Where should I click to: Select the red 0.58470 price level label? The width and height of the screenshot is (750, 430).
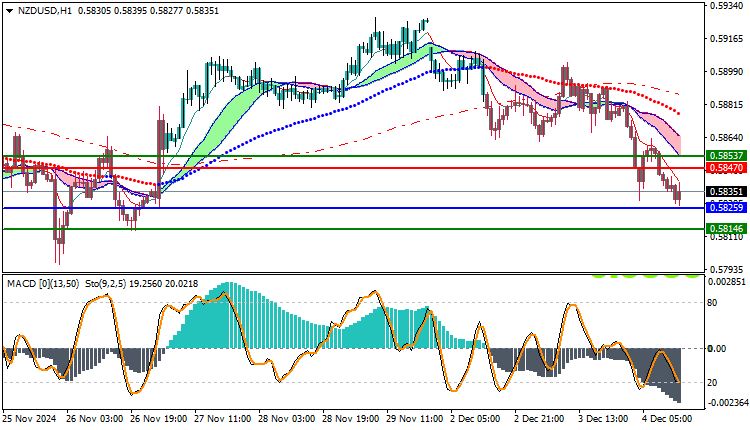[x=727, y=168]
